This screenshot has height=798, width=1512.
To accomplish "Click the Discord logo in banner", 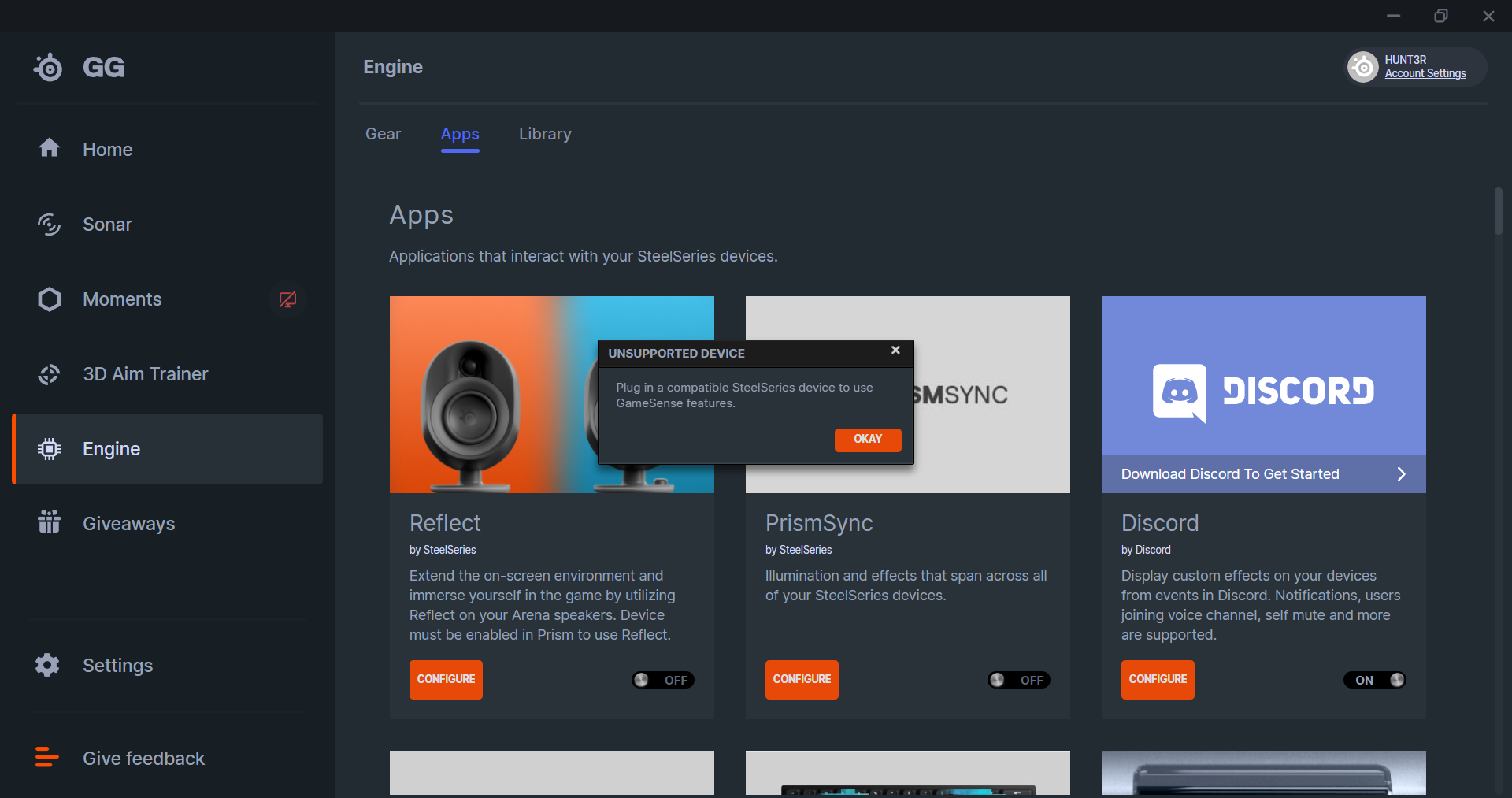I will pyautogui.click(x=1263, y=392).
